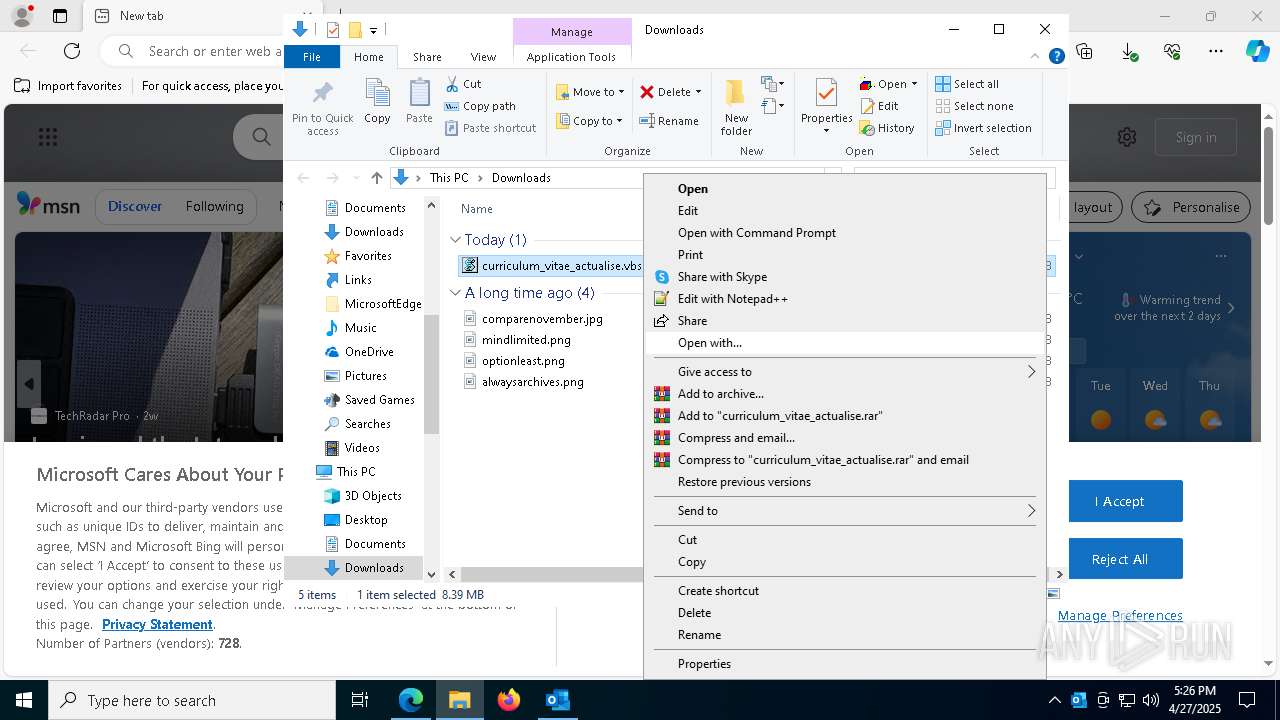This screenshot has height=720, width=1280.
Task: Open Copy to dropdown
Action: coord(590,121)
